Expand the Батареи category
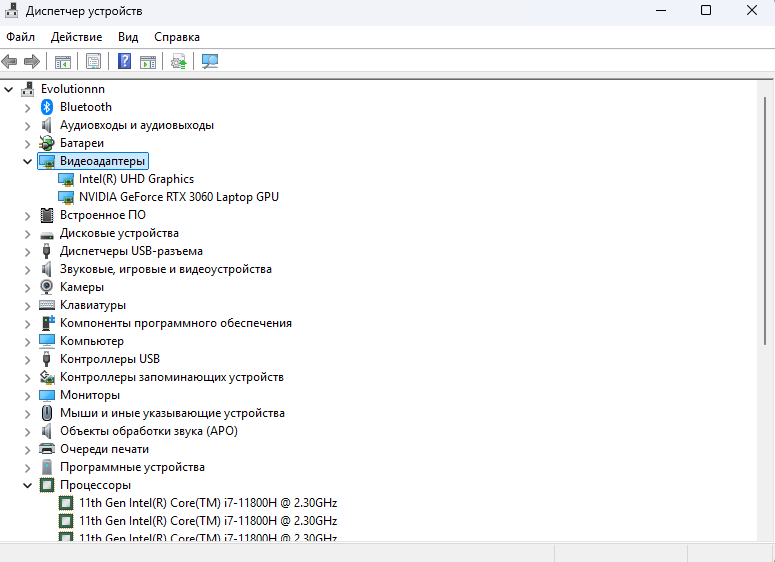This screenshot has height=562, width=775. click(x=27, y=143)
